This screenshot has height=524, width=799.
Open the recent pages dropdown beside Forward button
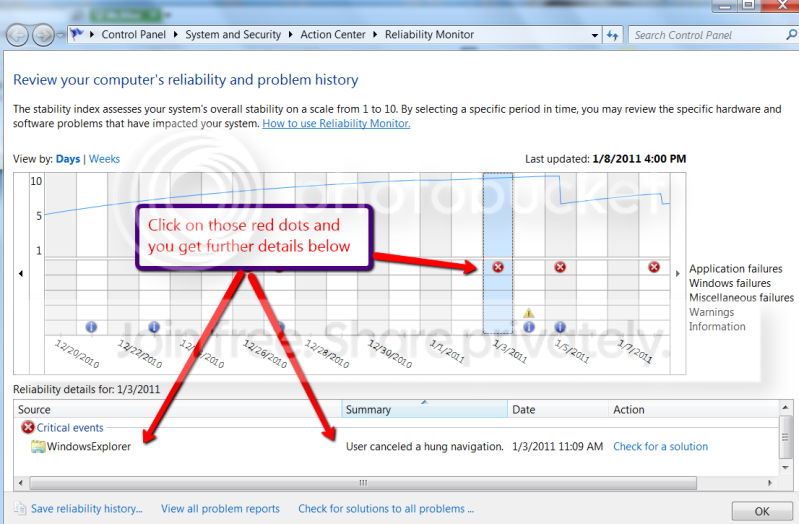pyautogui.click(x=61, y=36)
